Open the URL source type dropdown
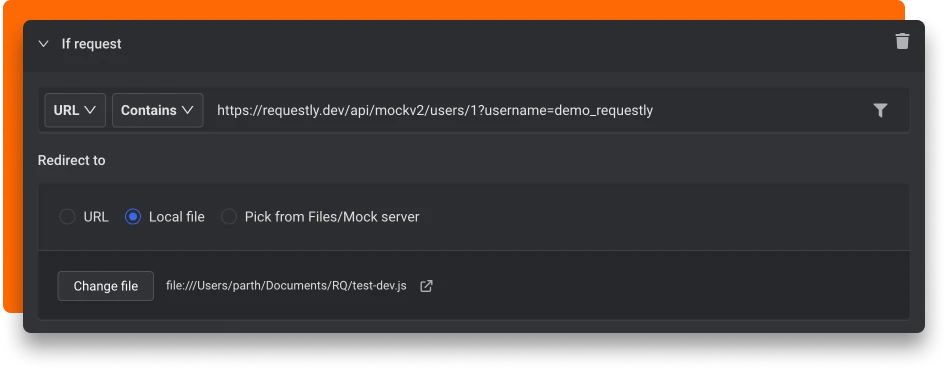948x370 pixels. [75, 110]
